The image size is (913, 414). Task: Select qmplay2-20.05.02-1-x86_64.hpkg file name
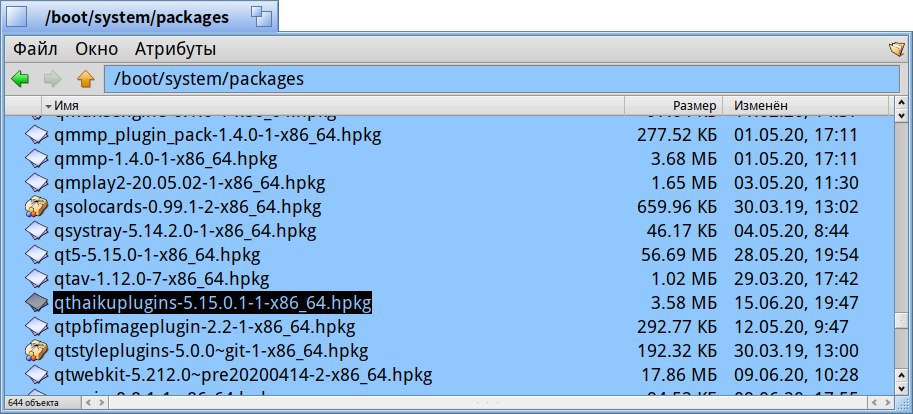(189, 183)
